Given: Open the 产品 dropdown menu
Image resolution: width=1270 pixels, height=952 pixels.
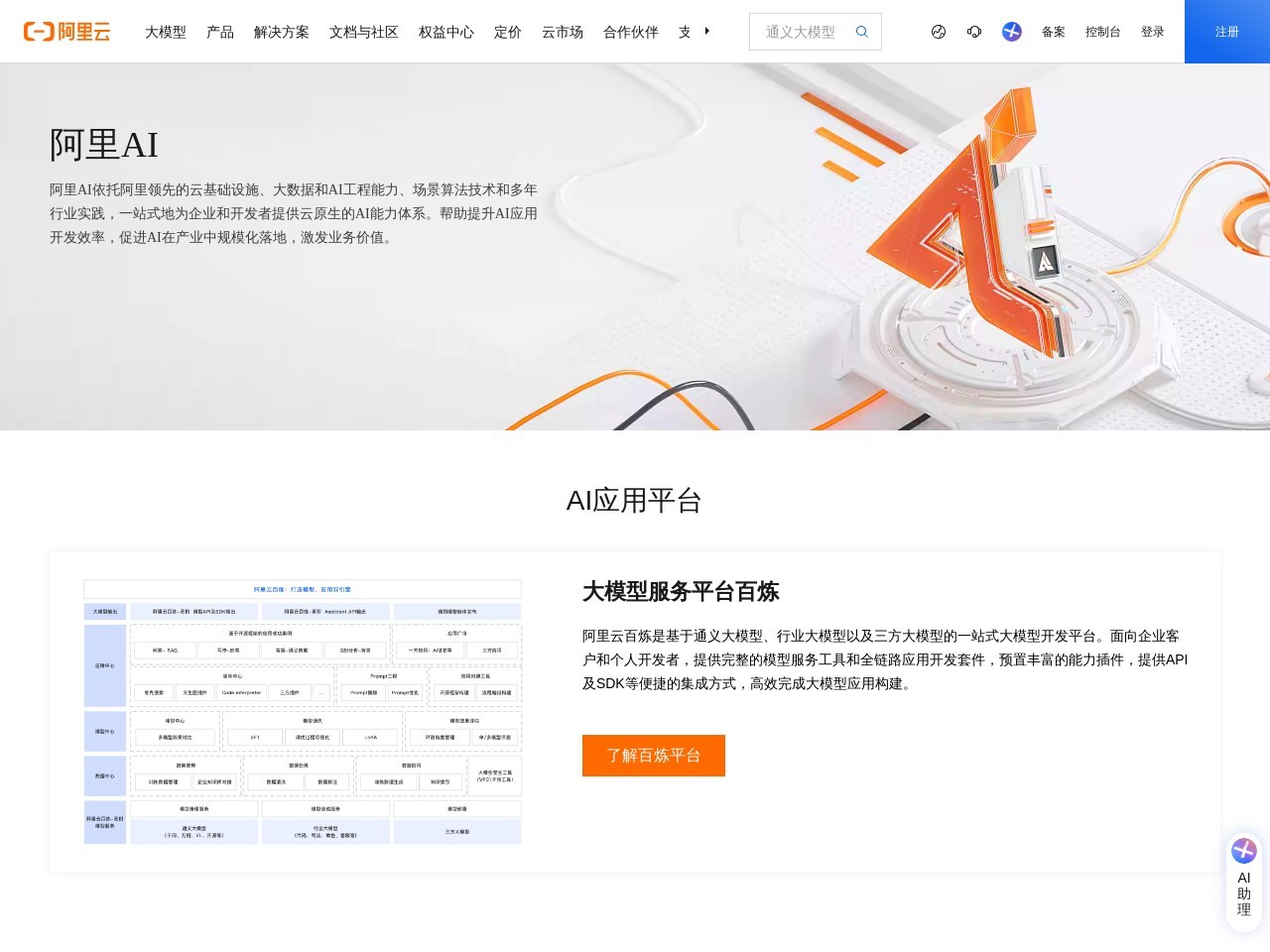Looking at the screenshot, I should pos(220,31).
